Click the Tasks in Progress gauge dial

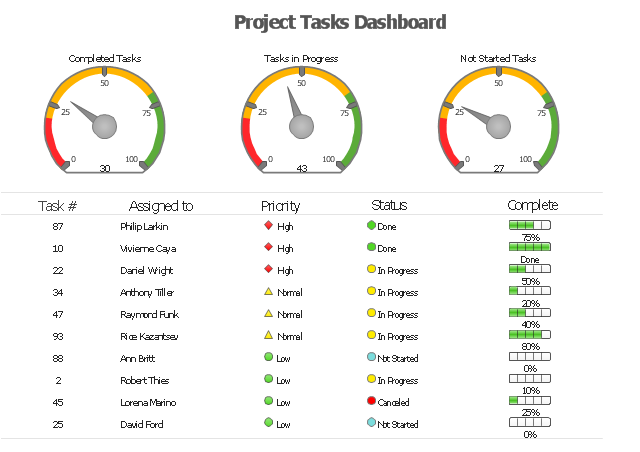click(x=301, y=120)
